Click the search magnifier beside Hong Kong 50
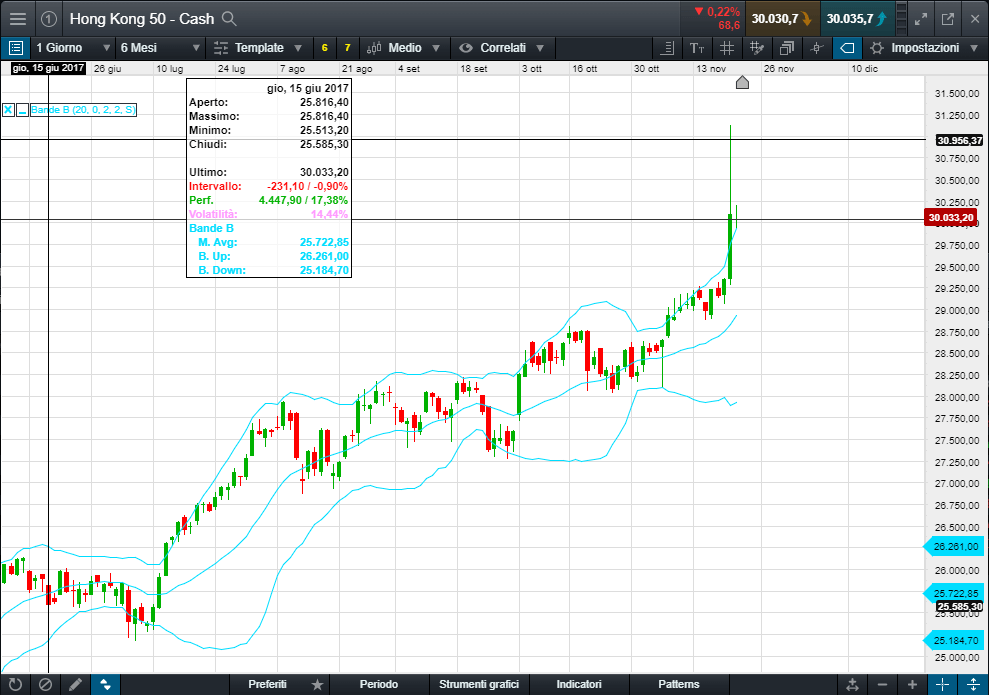This screenshot has width=989, height=695. tap(229, 18)
